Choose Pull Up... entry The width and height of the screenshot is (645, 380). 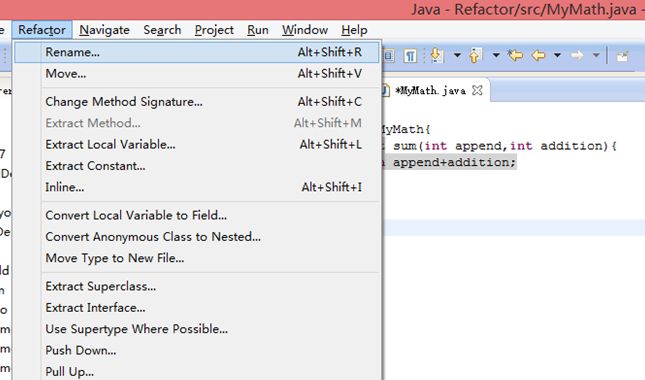point(197,371)
